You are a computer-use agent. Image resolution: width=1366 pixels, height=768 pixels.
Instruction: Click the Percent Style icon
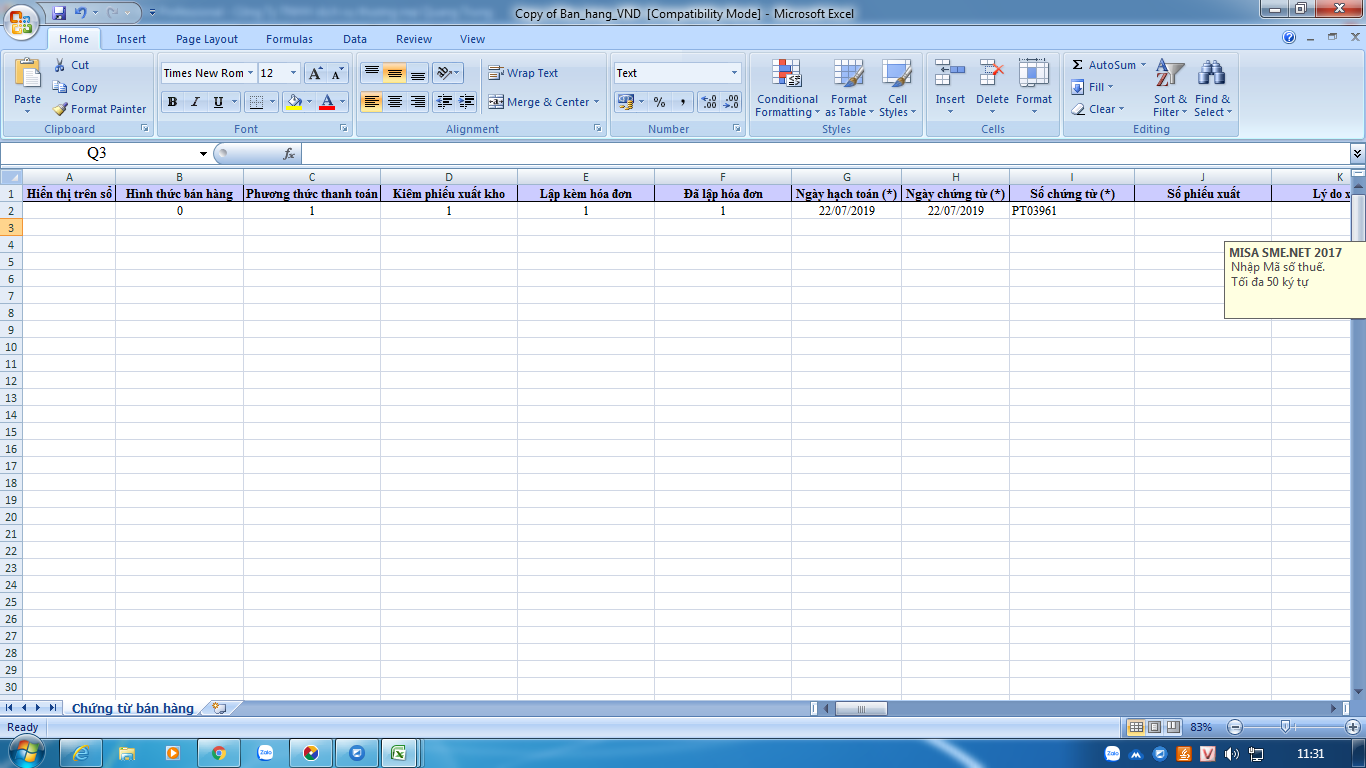point(659,102)
